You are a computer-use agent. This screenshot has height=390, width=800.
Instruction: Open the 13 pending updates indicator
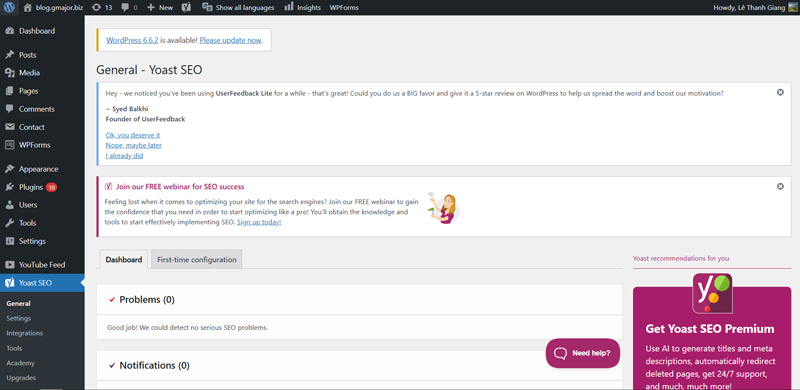(102, 8)
